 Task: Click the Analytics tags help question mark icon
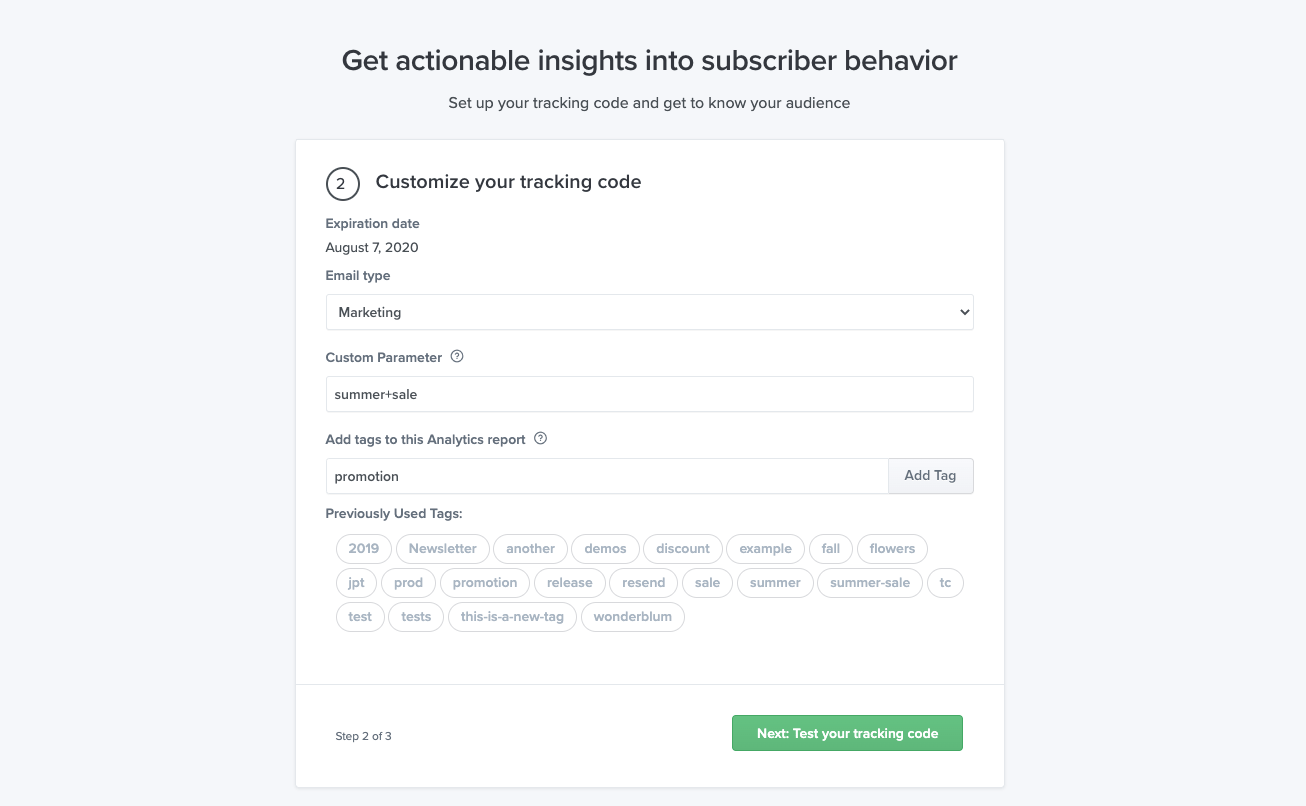coord(540,439)
